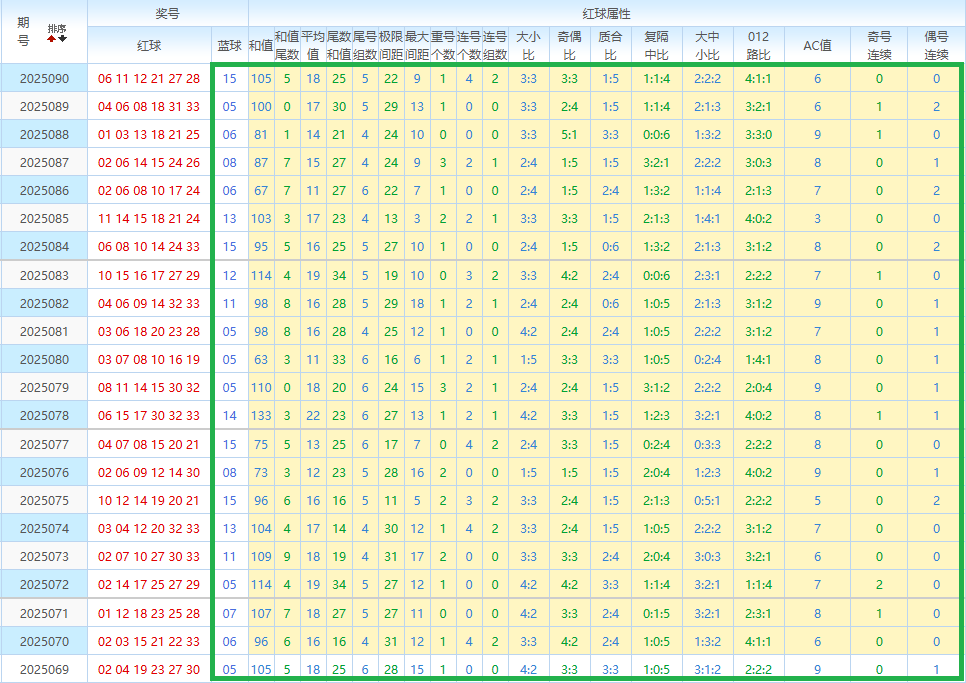The height and width of the screenshot is (683, 966).
Task: Click red balls 02 06 14 15 24 26
Action: [x=149, y=163]
